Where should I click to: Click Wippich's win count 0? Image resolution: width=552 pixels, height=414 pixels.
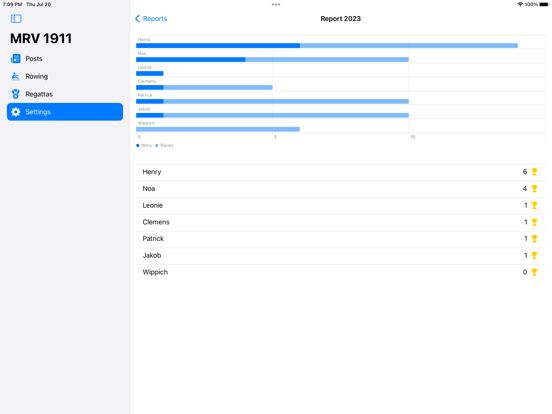click(525, 272)
